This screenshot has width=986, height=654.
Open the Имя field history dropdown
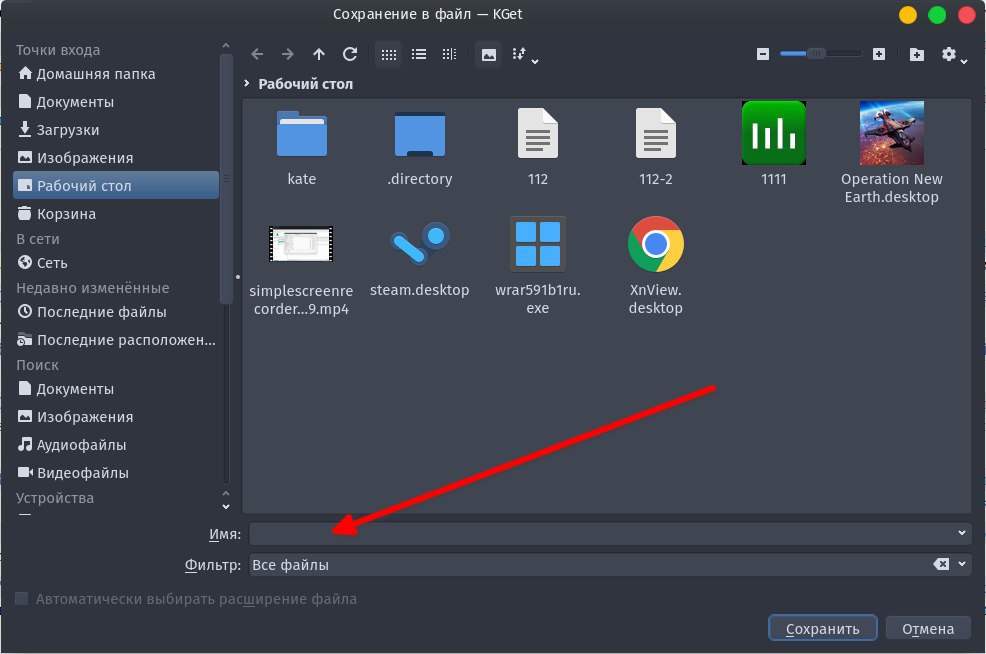tap(961, 533)
